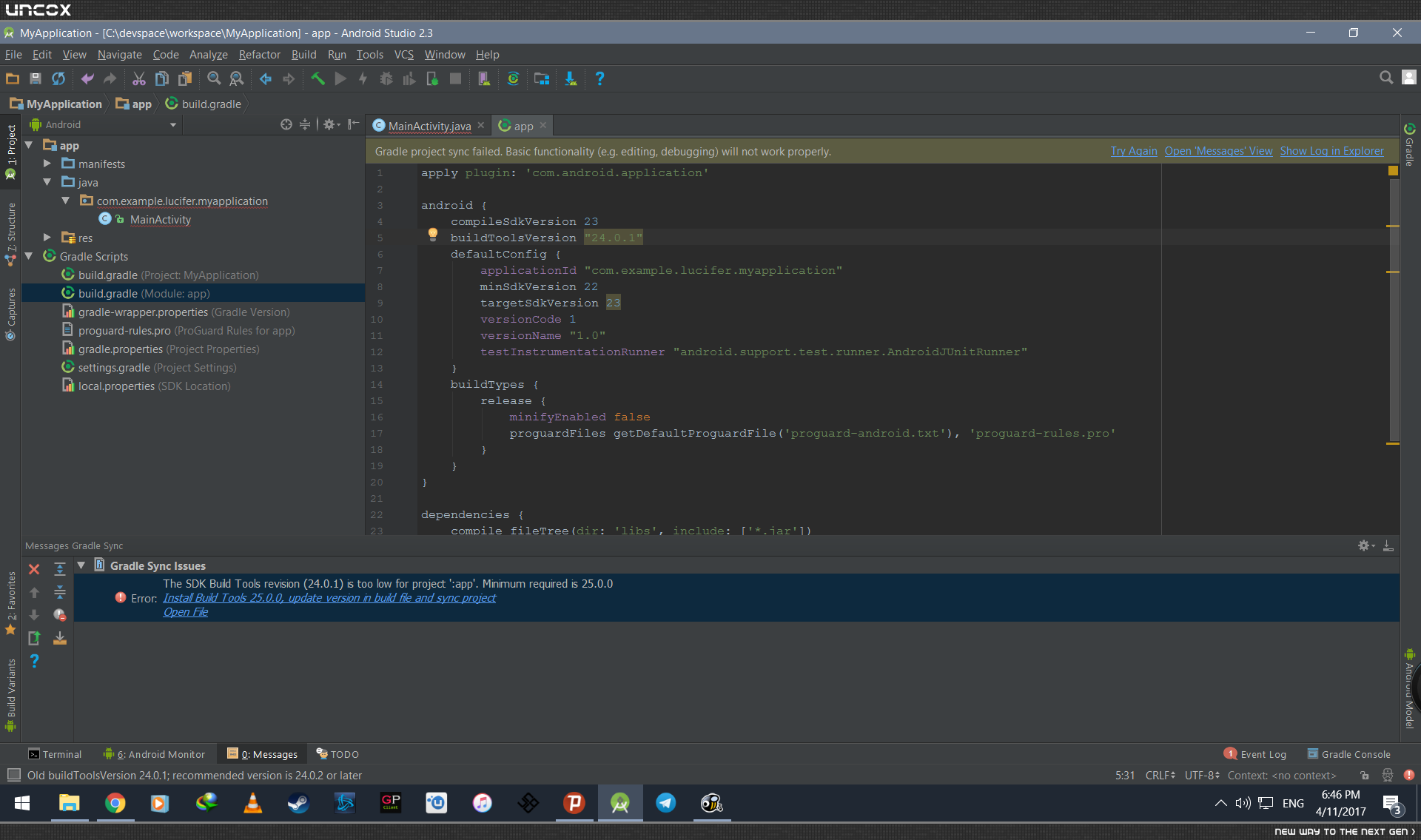This screenshot has height=840, width=1421.
Task: Click the Help question mark toolbar icon
Action: coord(599,78)
